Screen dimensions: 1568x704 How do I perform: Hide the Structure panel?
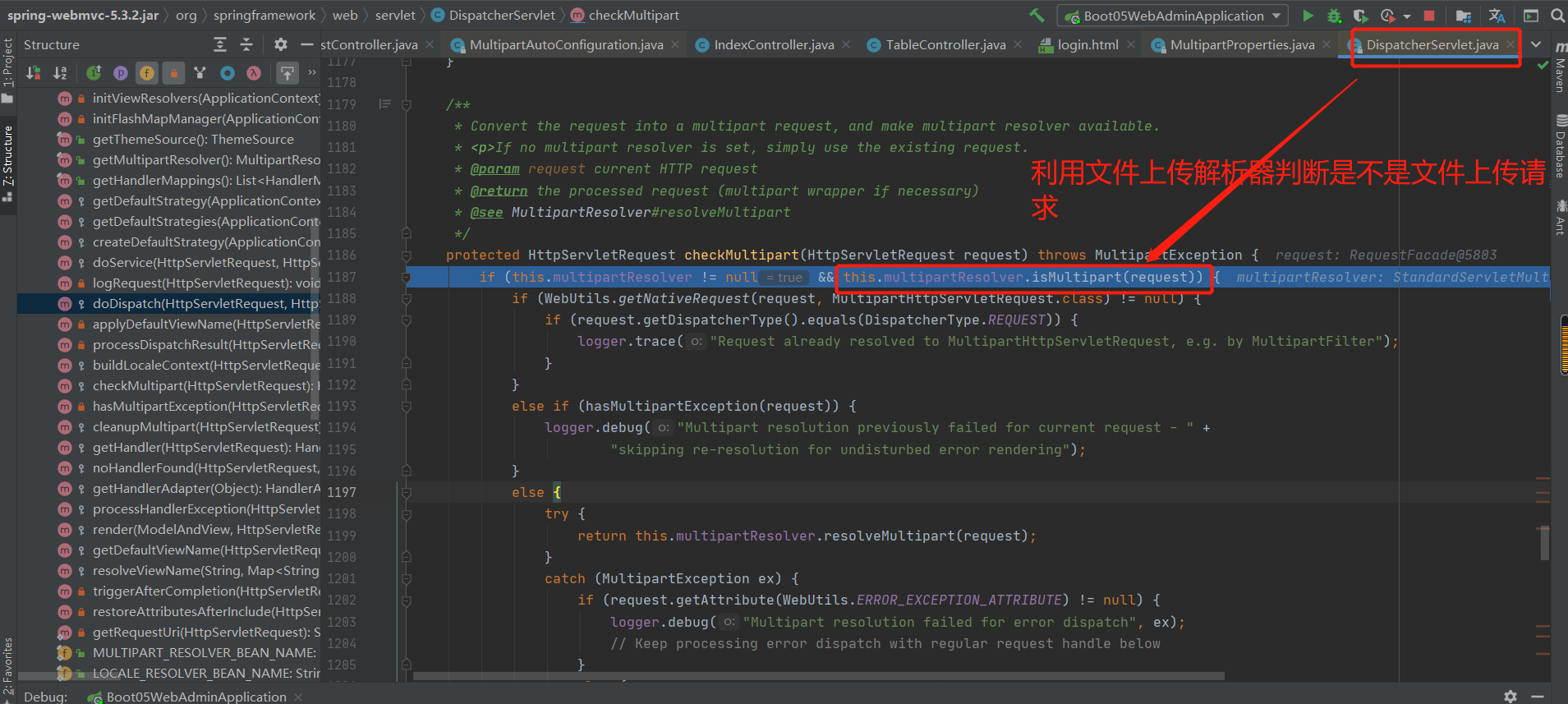coord(307,44)
